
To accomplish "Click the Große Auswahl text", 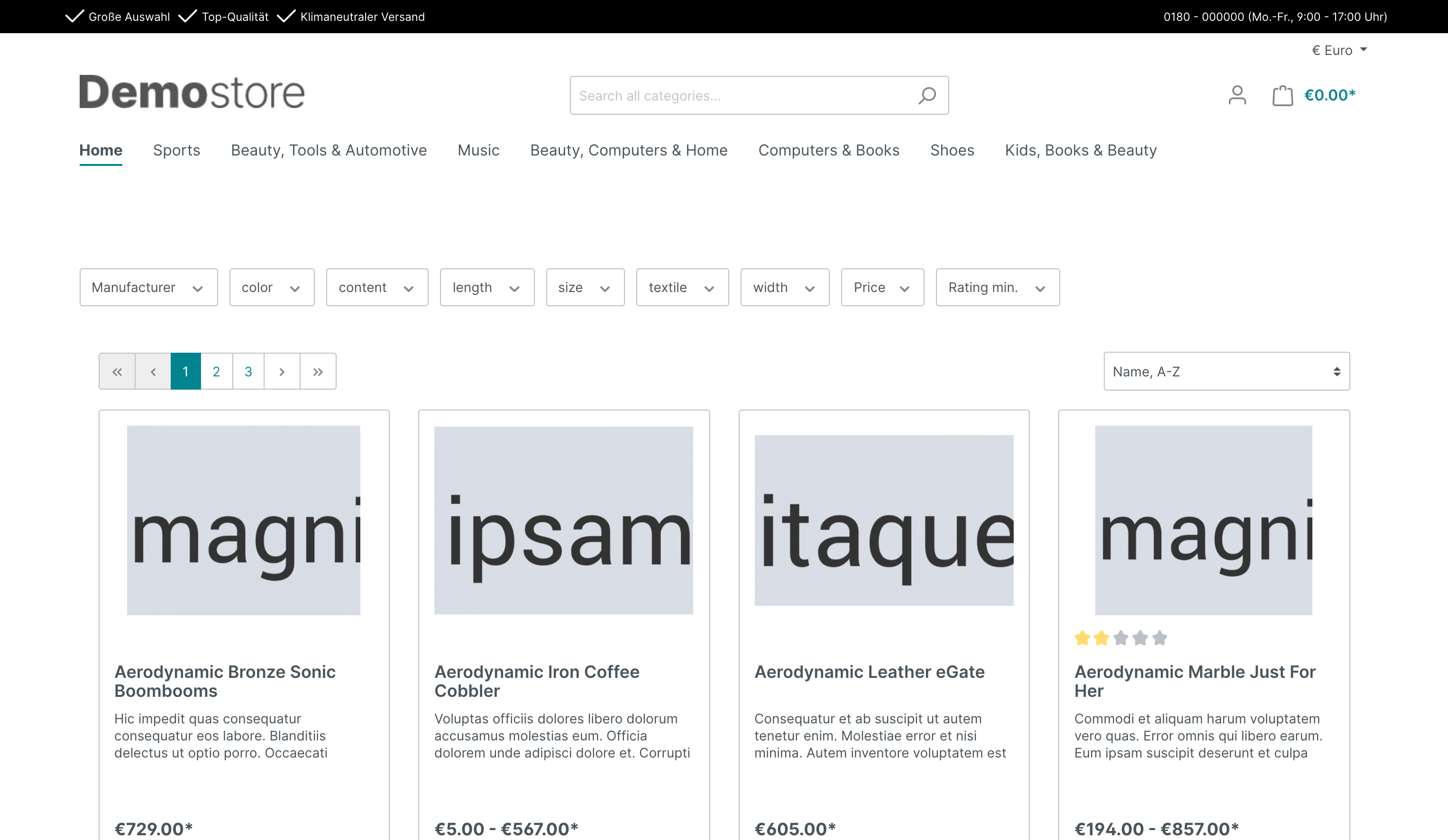I will tap(129, 17).
